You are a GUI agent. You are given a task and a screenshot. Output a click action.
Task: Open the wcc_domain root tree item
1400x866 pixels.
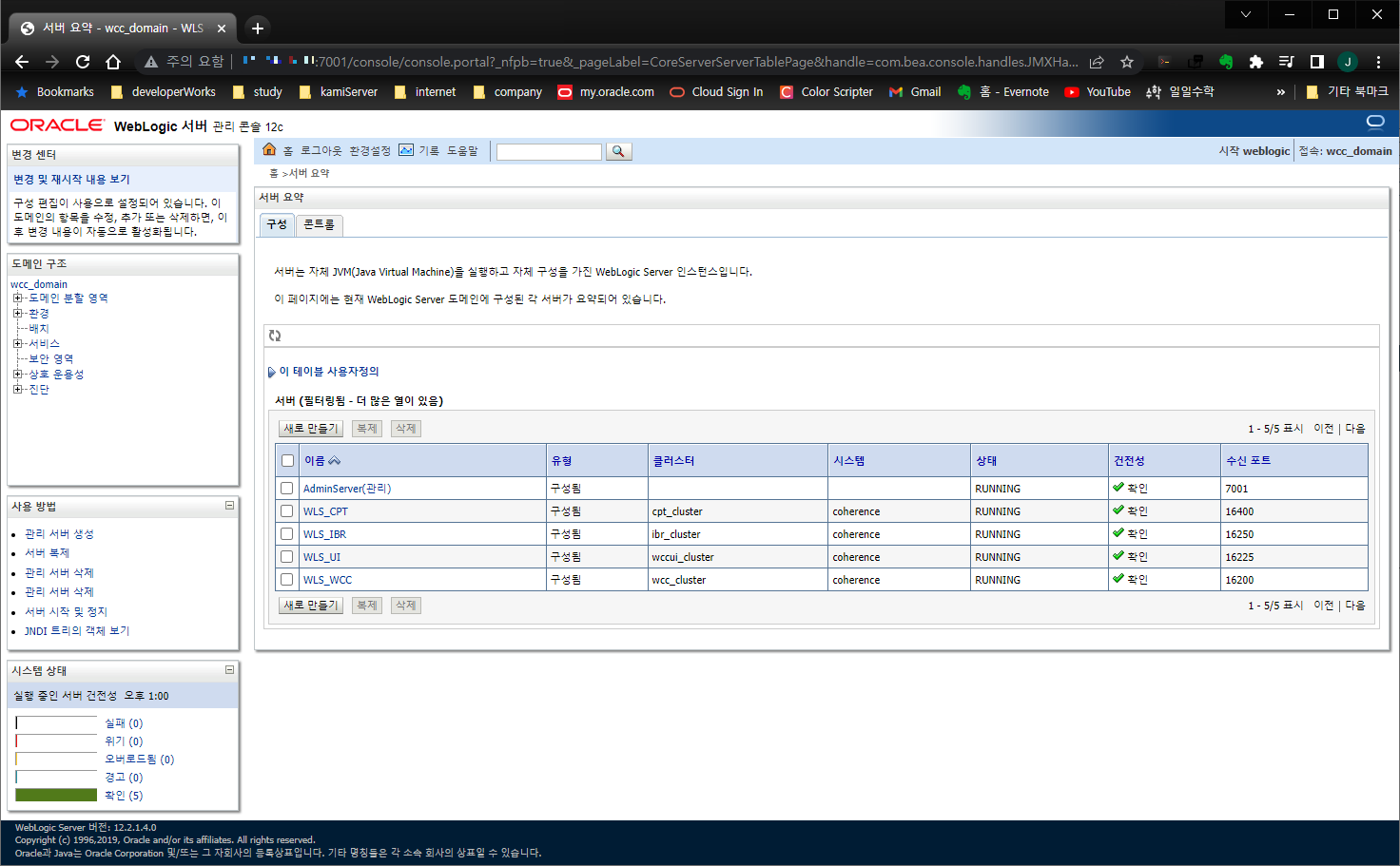click(39, 284)
